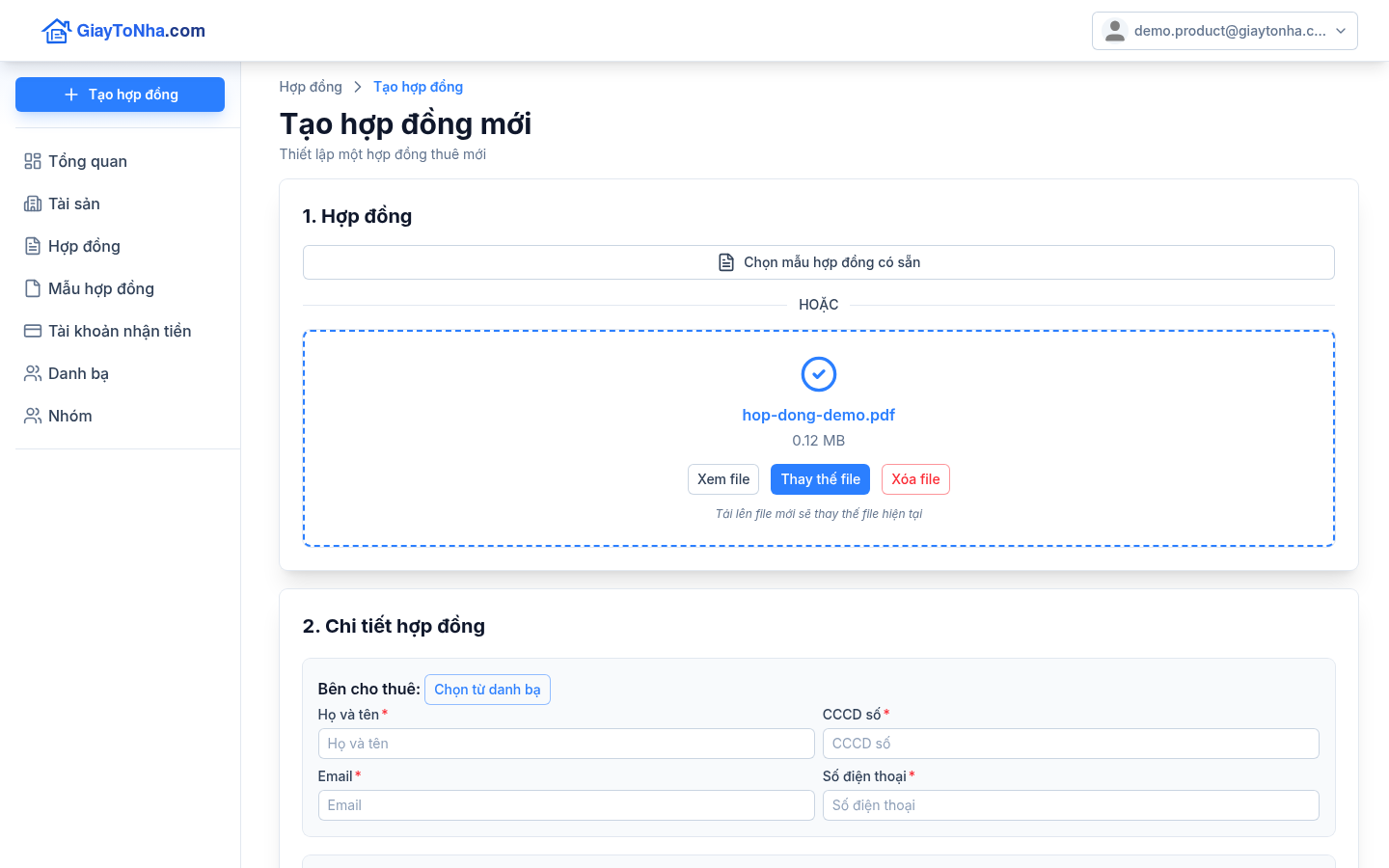This screenshot has width=1389, height=868.
Task: Select Hợp đồng breadcrumb link
Action: (311, 87)
